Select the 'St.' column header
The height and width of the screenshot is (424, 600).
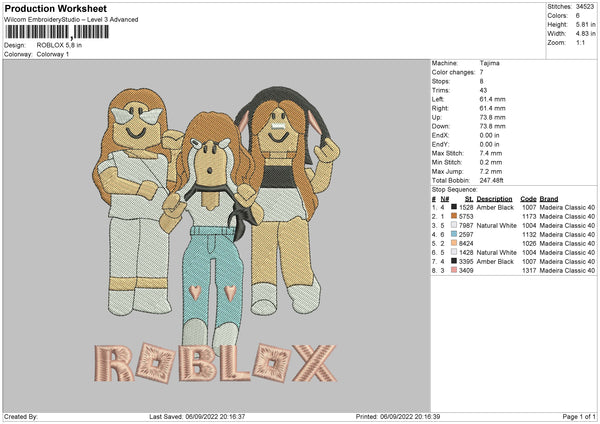pyautogui.click(x=469, y=199)
